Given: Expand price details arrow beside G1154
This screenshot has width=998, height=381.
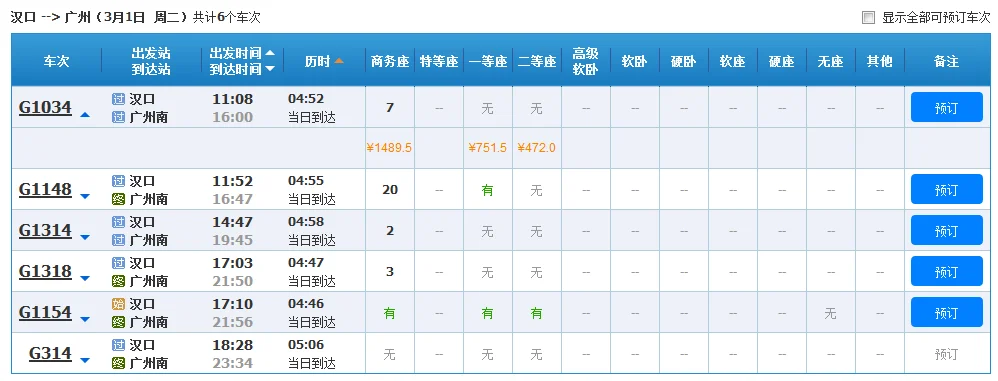Looking at the screenshot, I should tap(85, 320).
